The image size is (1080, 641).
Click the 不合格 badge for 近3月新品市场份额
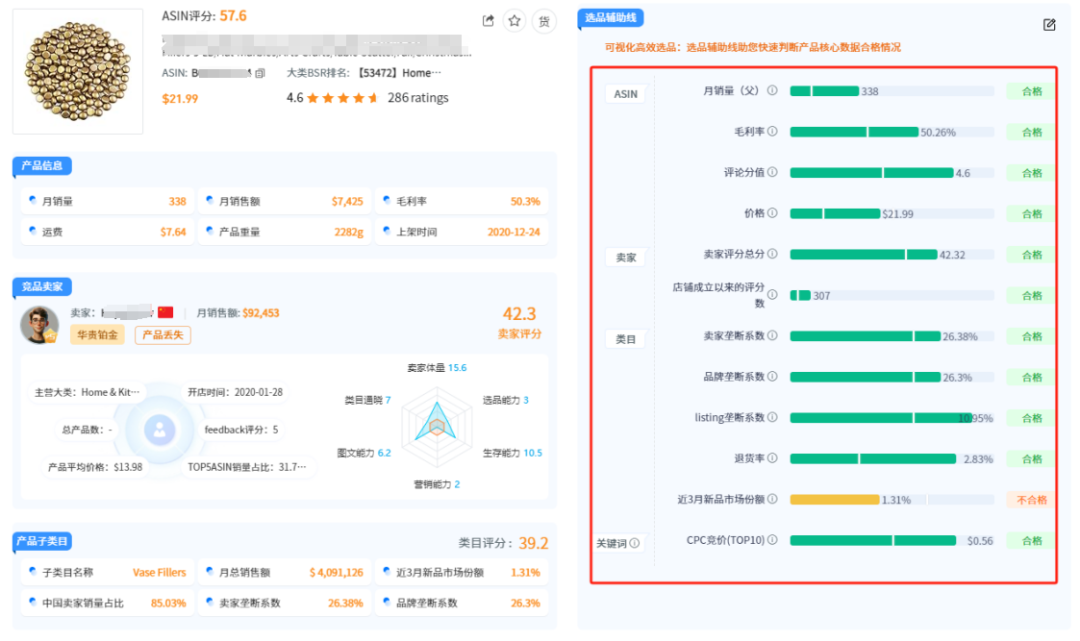click(1029, 499)
